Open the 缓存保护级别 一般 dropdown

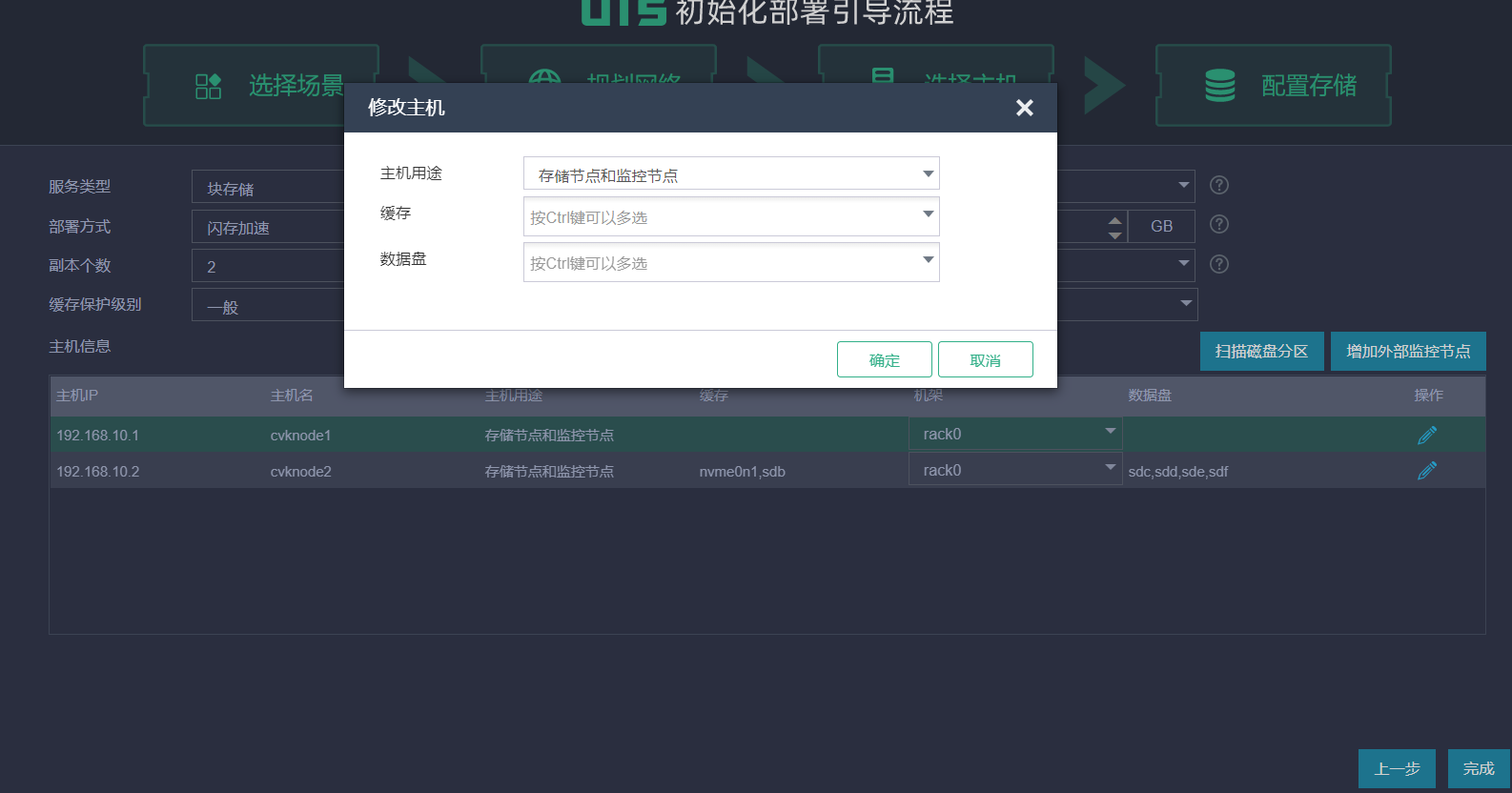point(269,305)
